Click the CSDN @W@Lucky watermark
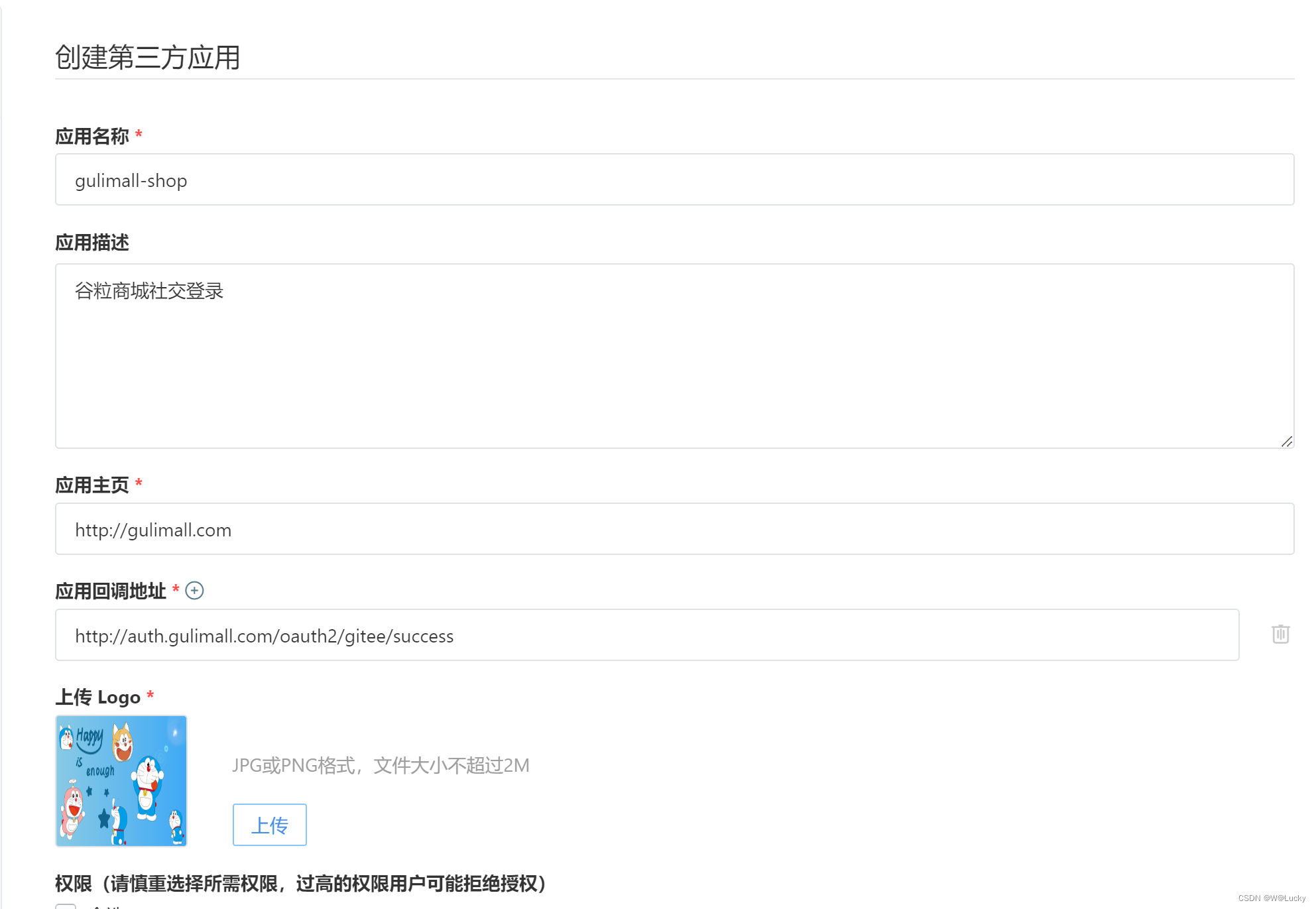This screenshot has width=1316, height=909. click(1271, 898)
